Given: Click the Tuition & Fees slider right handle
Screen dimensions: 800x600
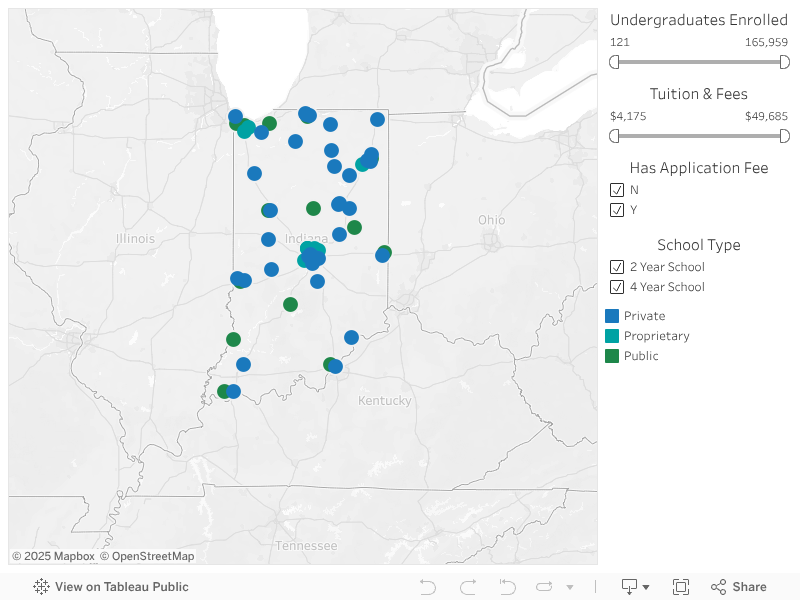Looking at the screenshot, I should point(785,136).
